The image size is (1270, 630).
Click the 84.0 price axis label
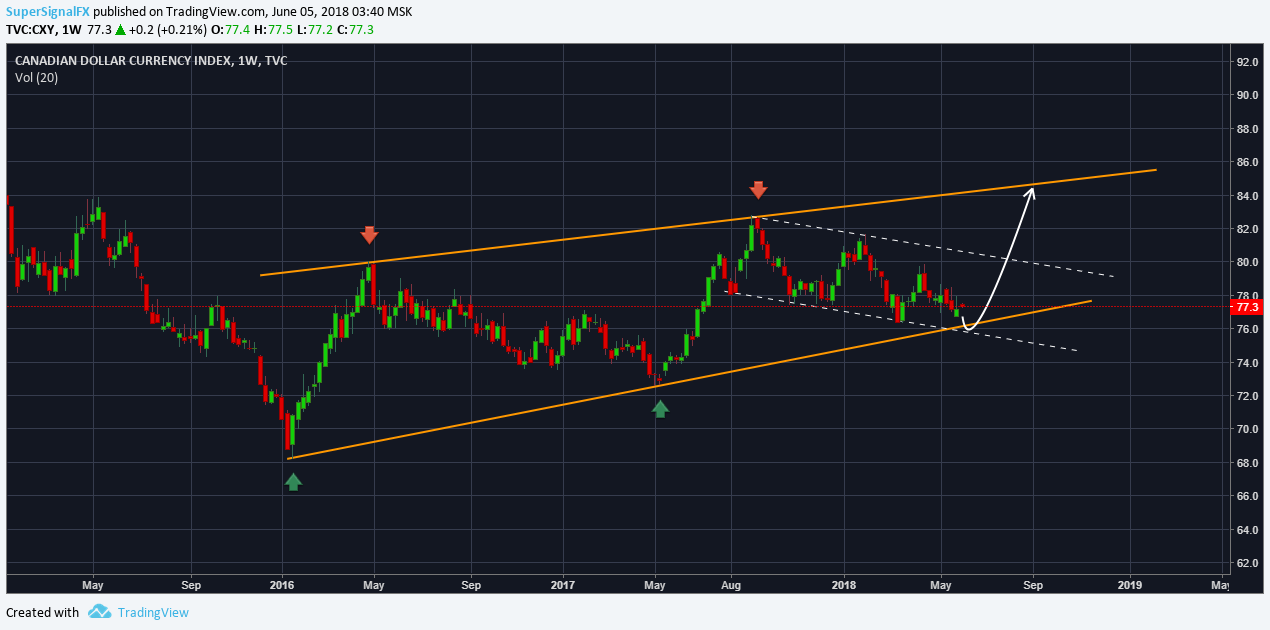1249,196
